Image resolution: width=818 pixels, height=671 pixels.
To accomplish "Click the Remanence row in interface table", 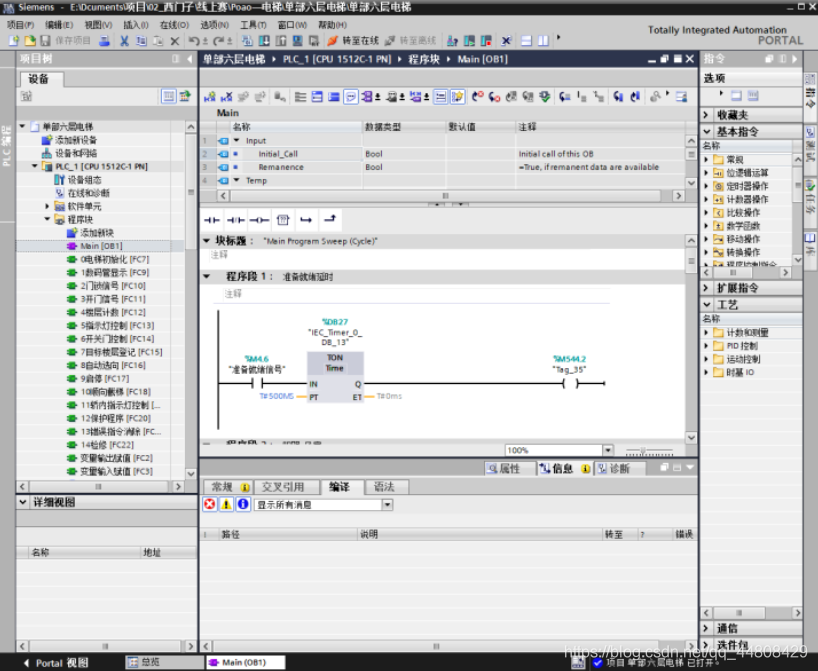I will pos(442,167).
